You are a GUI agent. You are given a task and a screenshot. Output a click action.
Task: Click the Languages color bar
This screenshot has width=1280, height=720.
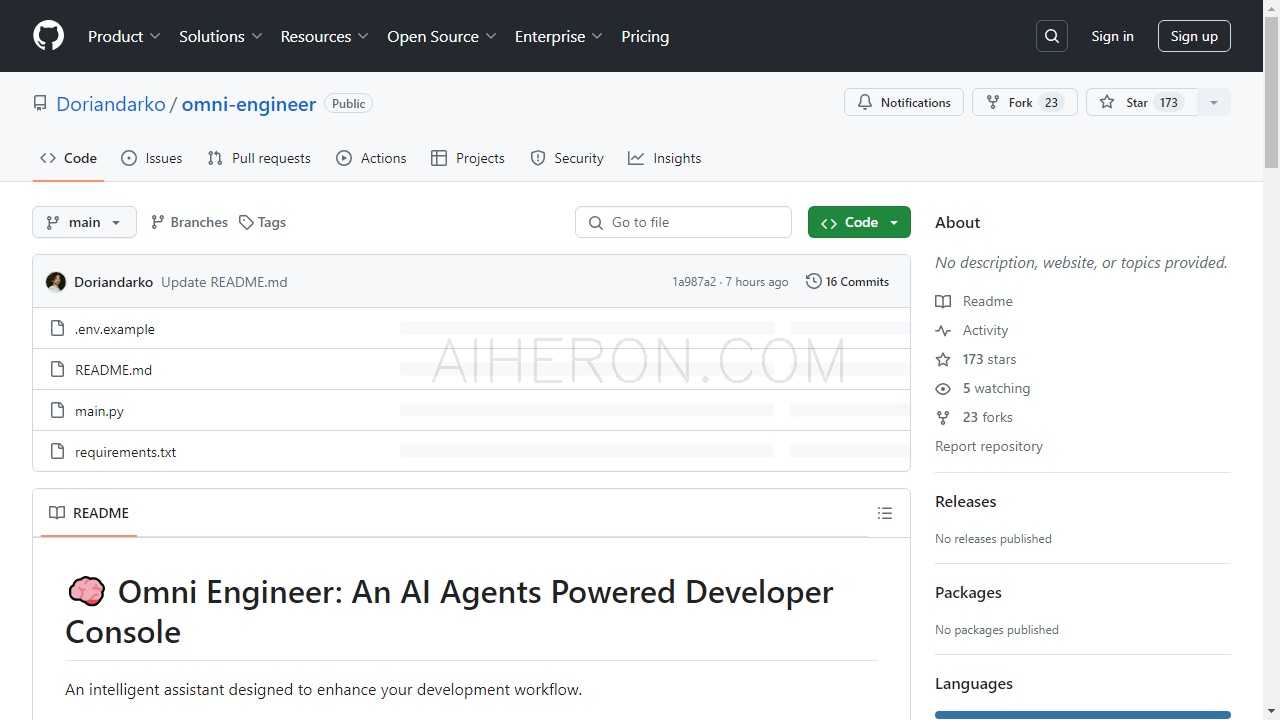(x=1083, y=715)
